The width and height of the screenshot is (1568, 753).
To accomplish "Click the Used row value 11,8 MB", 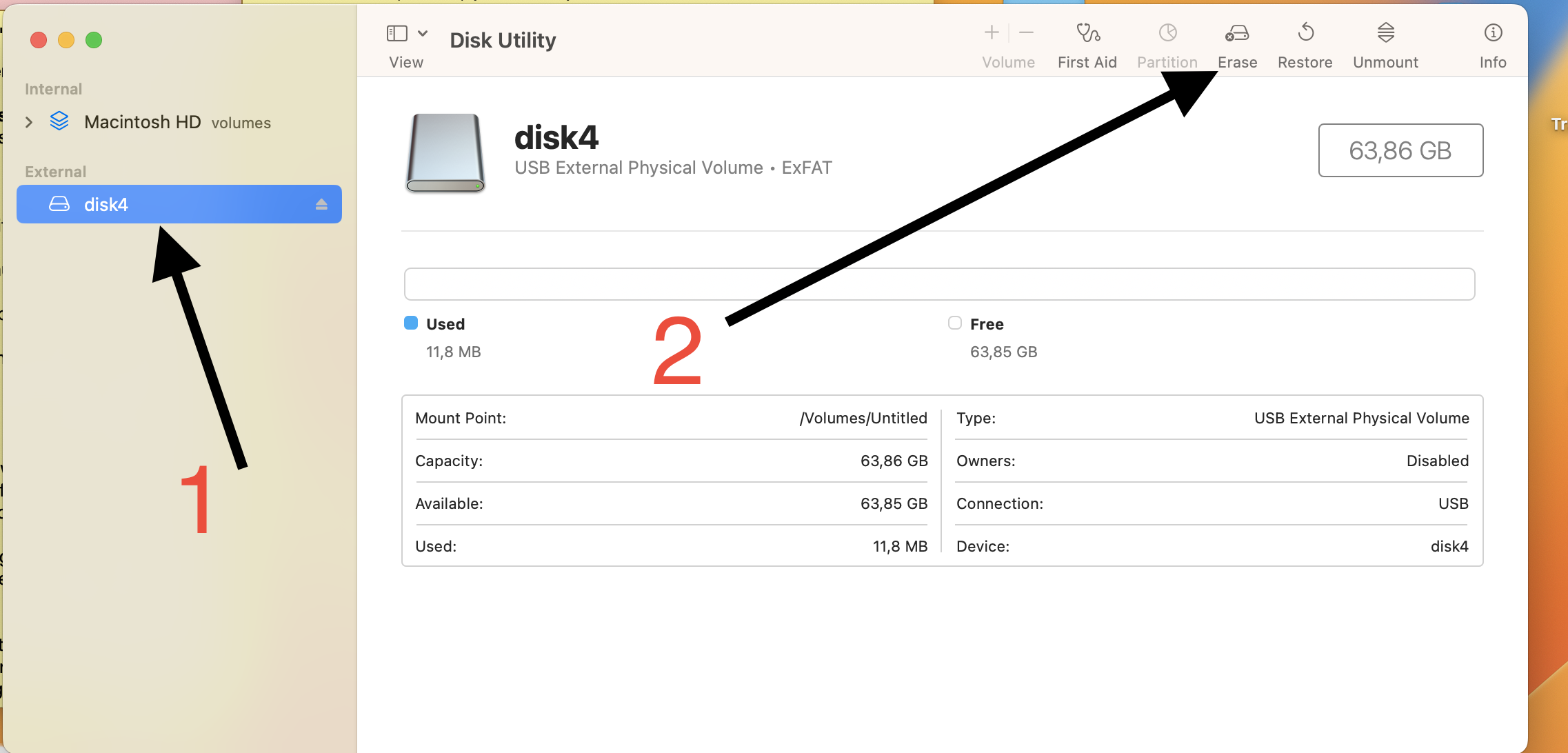I will [900, 546].
